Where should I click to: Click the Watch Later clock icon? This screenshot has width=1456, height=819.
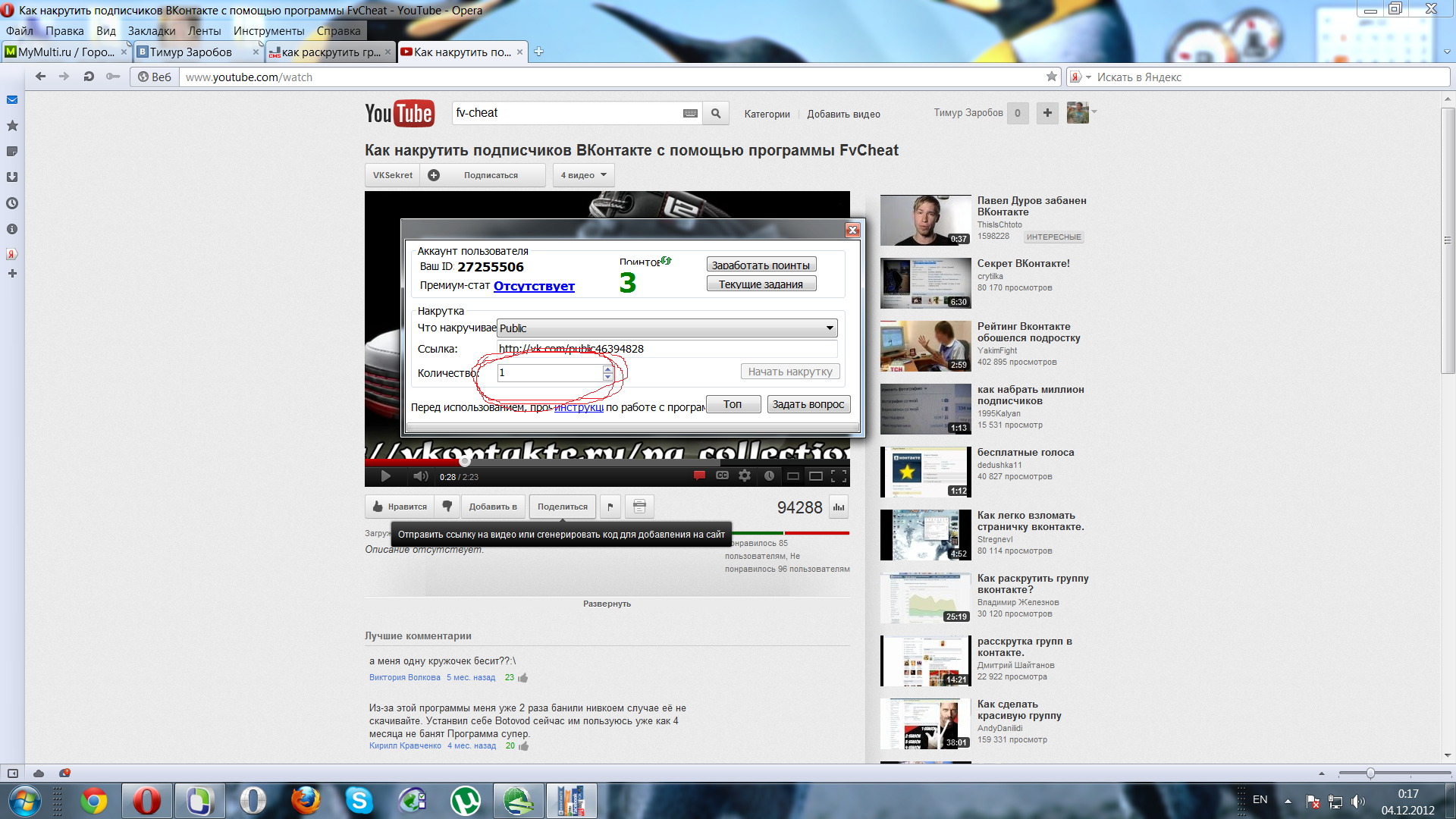coord(769,476)
